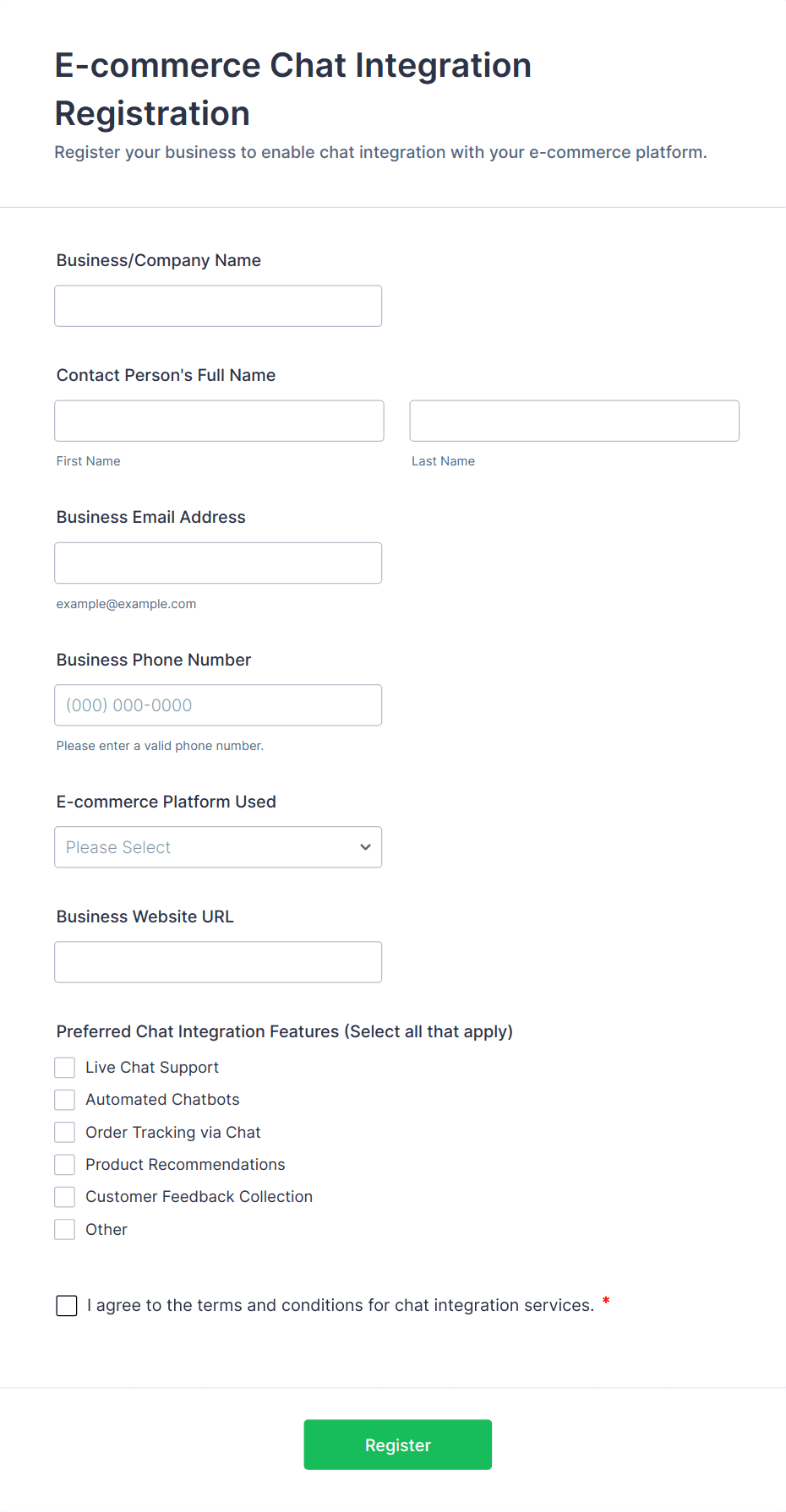Select Product Recommendations checkbox
This screenshot has width=786, height=1512.
coord(65,1165)
